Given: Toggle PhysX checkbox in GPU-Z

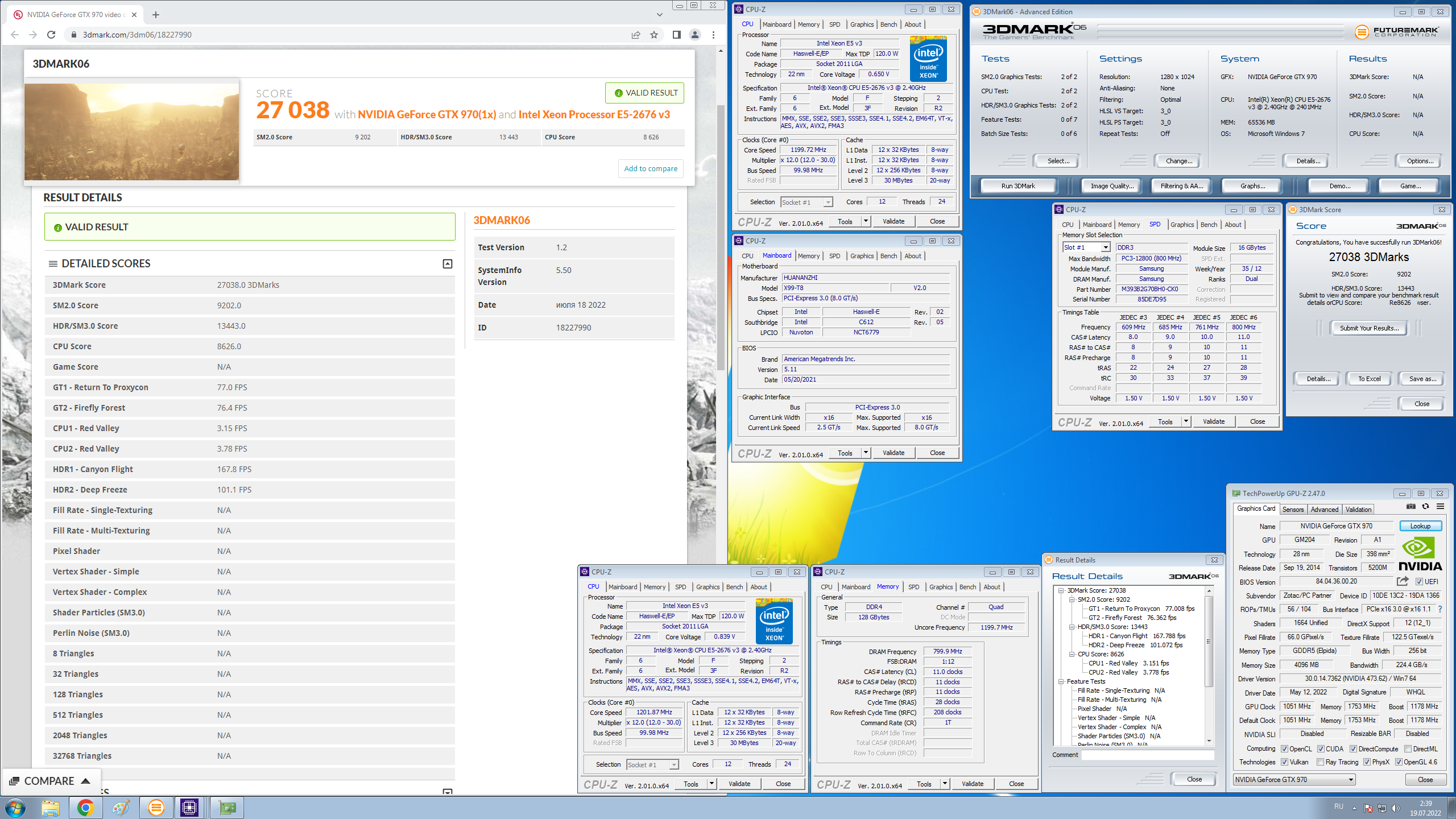Looking at the screenshot, I should tap(1367, 762).
